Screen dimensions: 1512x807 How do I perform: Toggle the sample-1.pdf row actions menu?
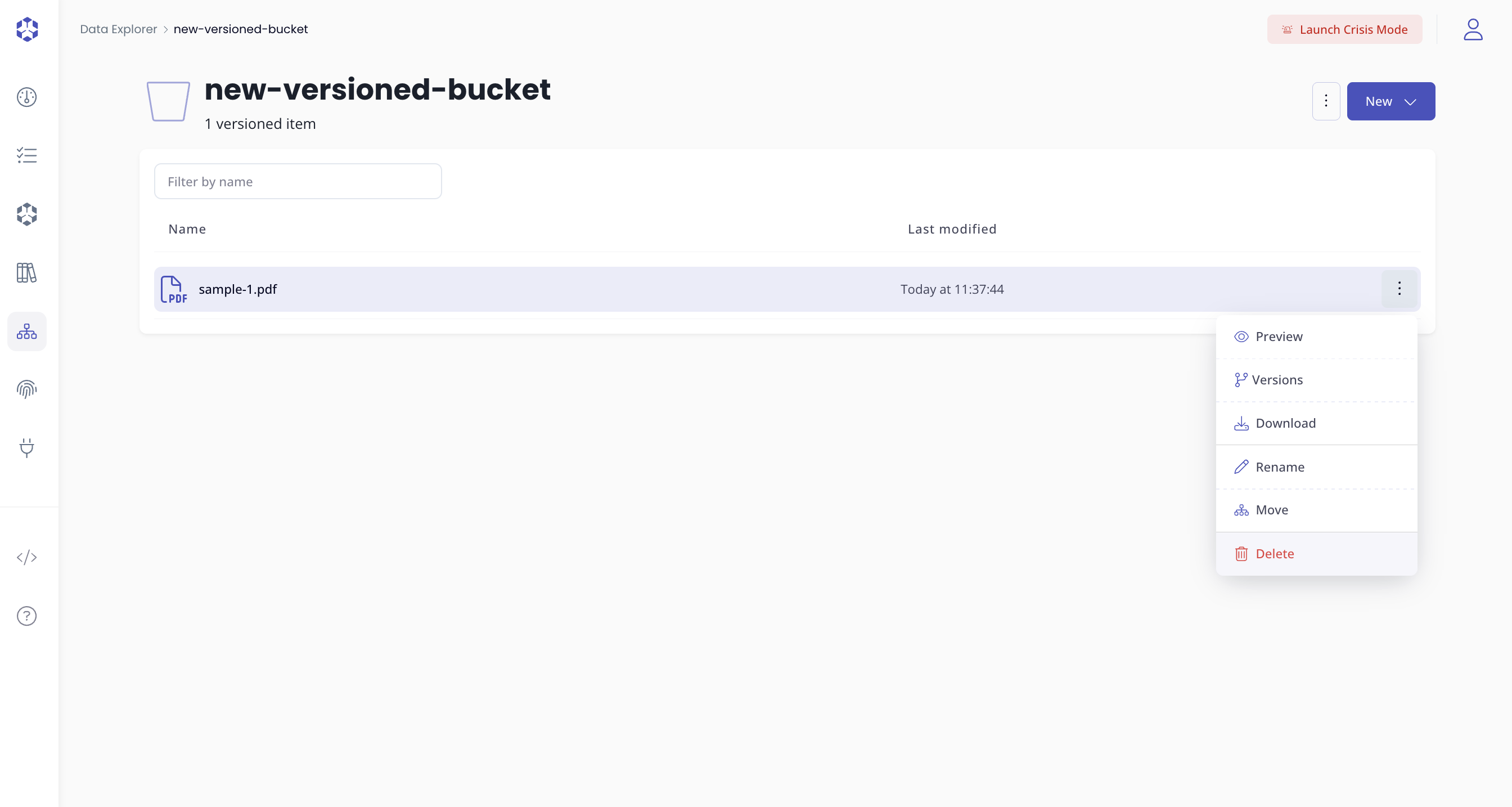[x=1399, y=289]
